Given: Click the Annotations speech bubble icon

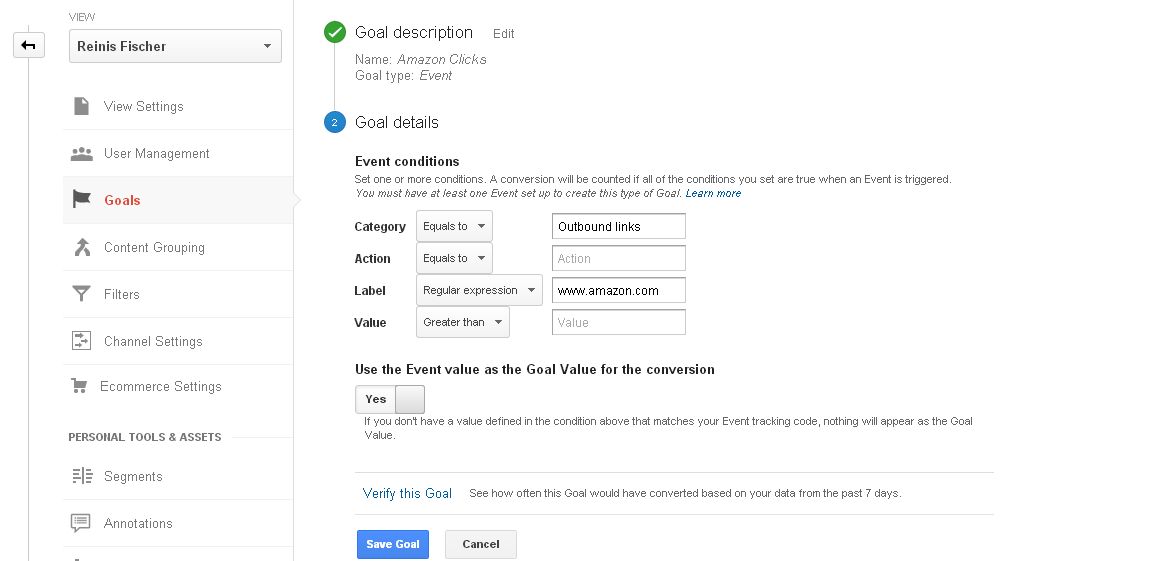Looking at the screenshot, I should pos(81,523).
